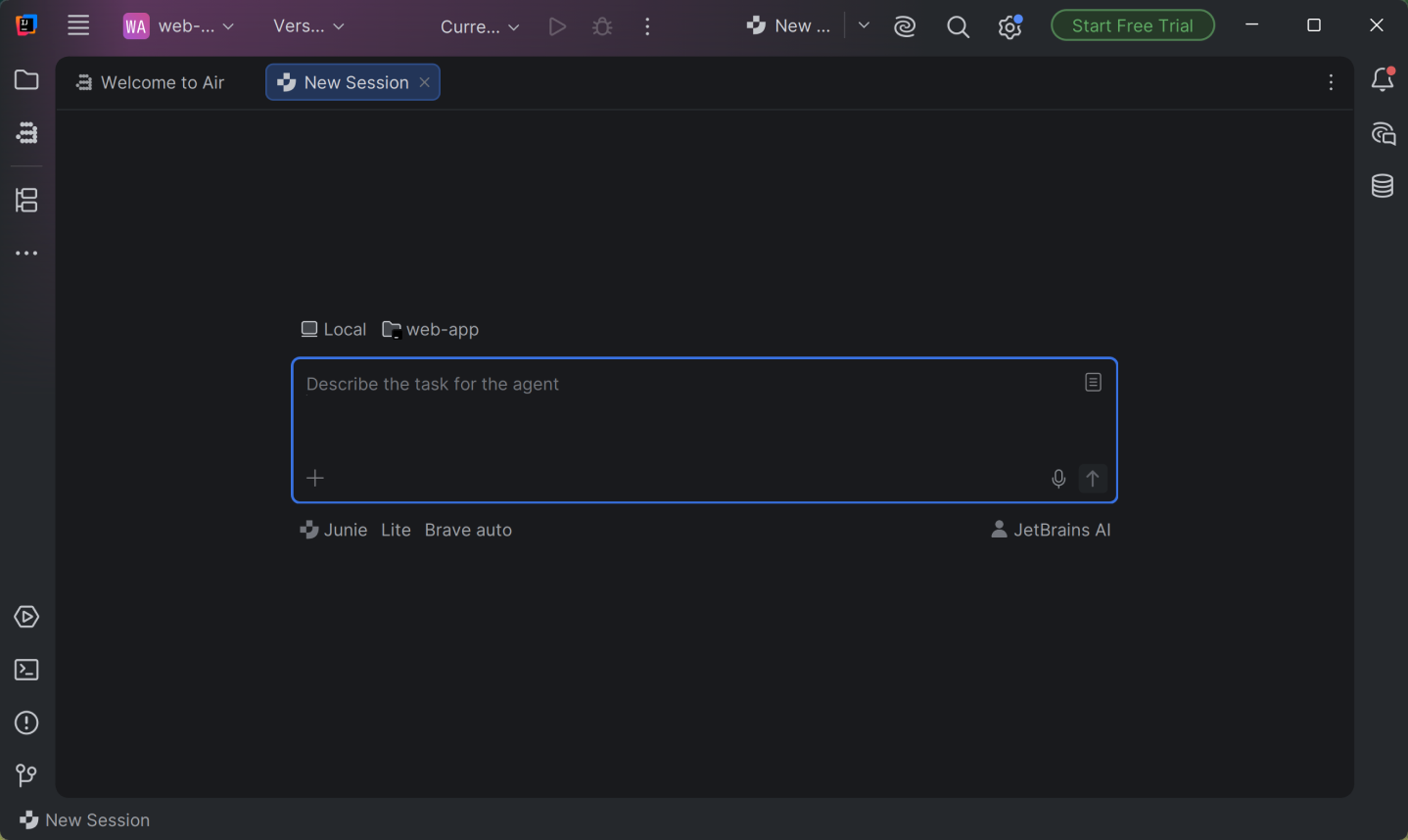Open the Air tasks sidebar icon
The height and width of the screenshot is (840, 1408).
pos(26,133)
